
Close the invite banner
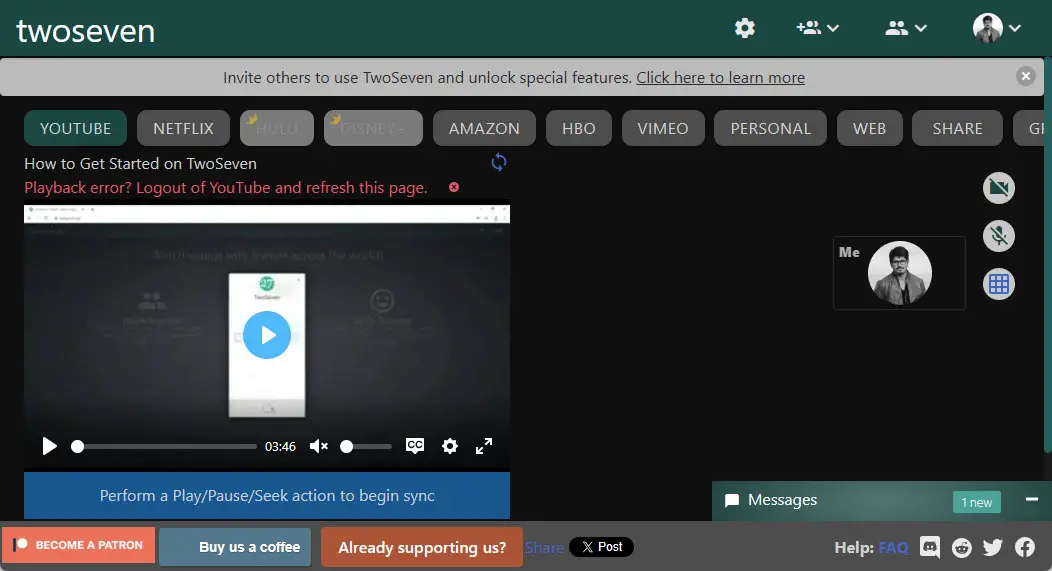[1025, 76]
